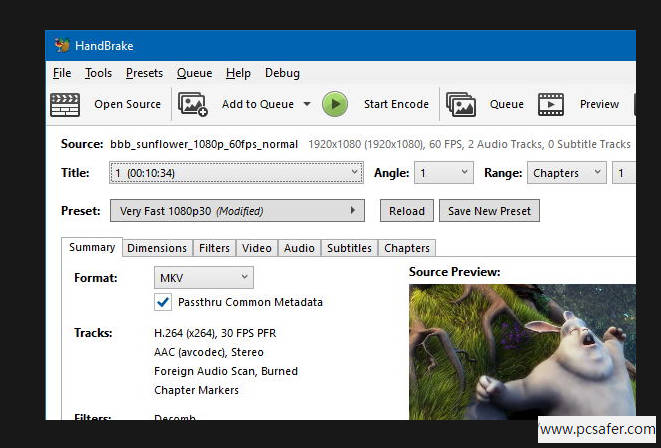Image resolution: width=661 pixels, height=448 pixels.
Task: Open the Tools menu
Action: tap(98, 73)
